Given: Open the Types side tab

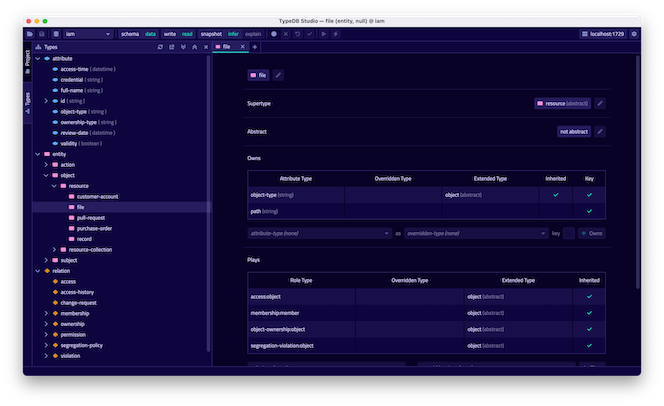Looking at the screenshot, I should click(28, 103).
